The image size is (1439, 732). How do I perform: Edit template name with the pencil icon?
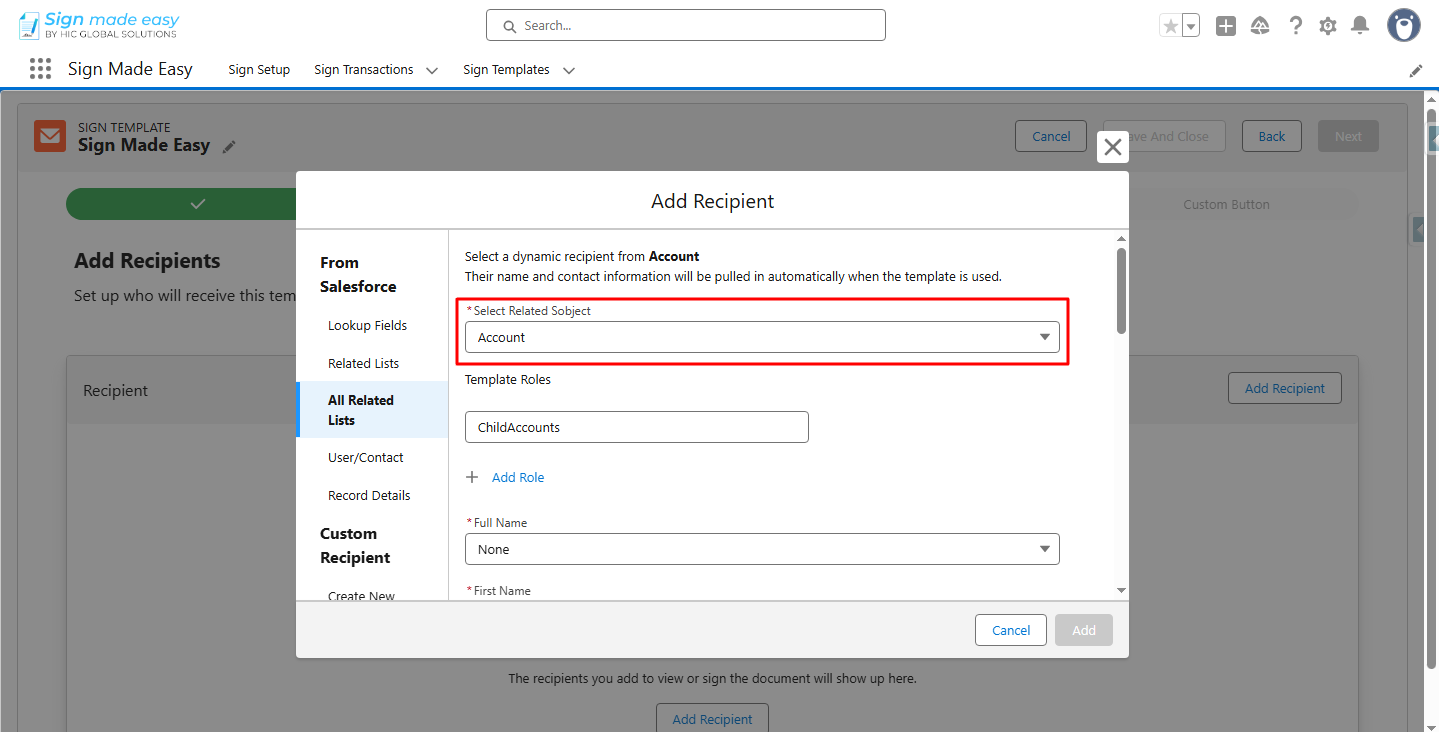(229, 147)
